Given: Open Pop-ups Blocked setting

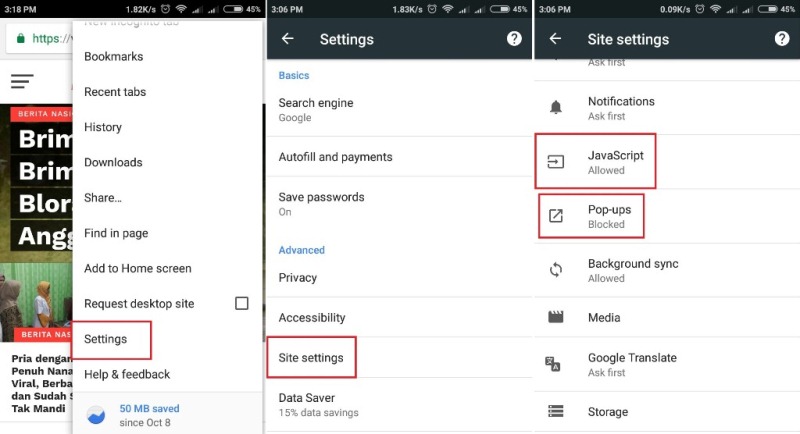Looking at the screenshot, I should point(667,216).
